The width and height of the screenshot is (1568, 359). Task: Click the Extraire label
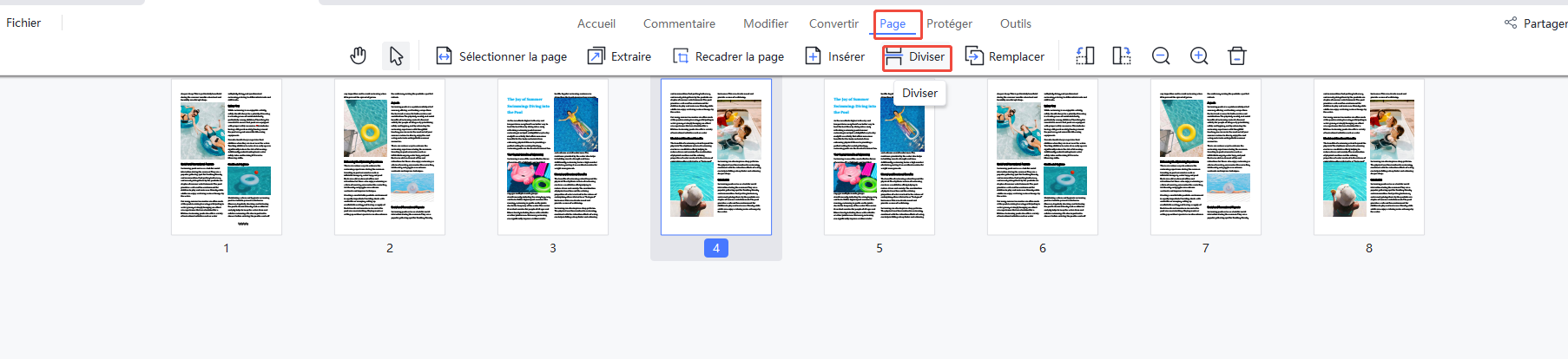tap(631, 56)
